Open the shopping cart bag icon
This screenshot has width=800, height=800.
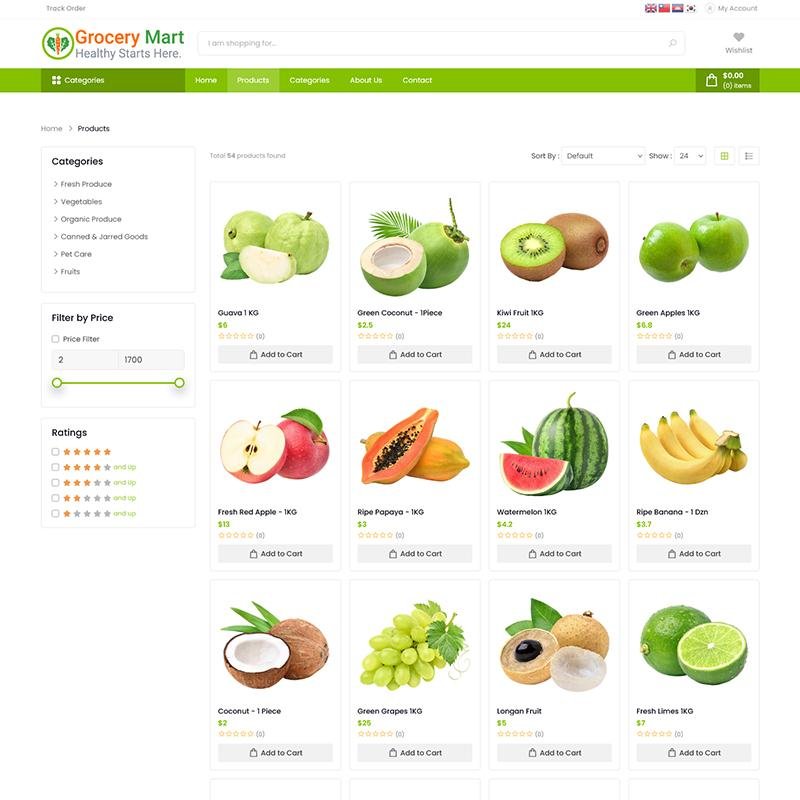click(711, 80)
